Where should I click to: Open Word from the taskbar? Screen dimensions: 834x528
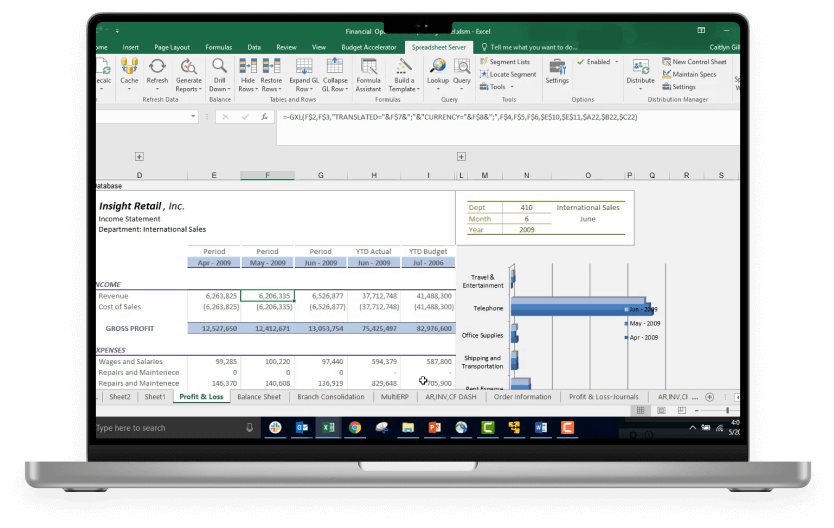pyautogui.click(x=541, y=428)
